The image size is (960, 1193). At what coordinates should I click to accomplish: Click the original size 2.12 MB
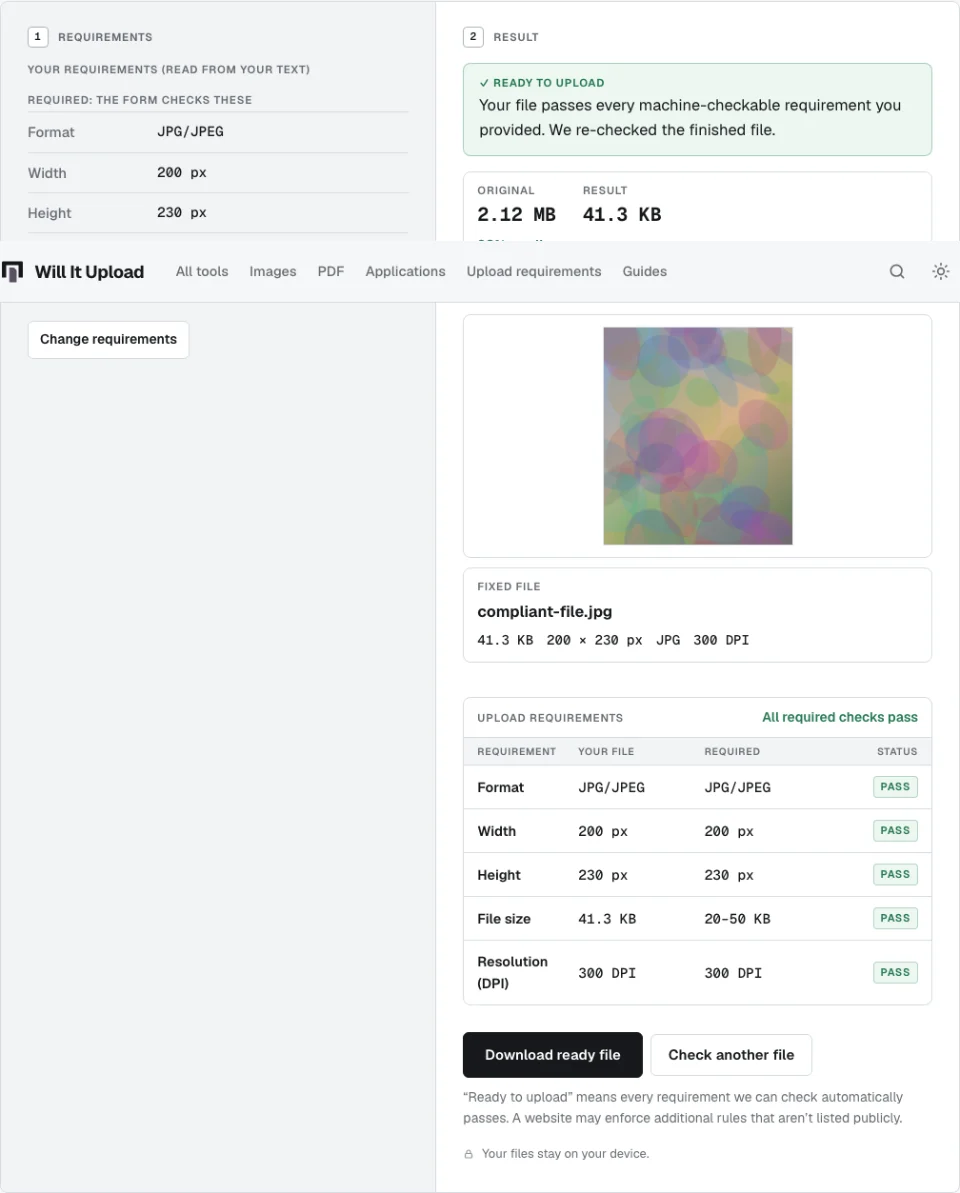[x=517, y=215]
